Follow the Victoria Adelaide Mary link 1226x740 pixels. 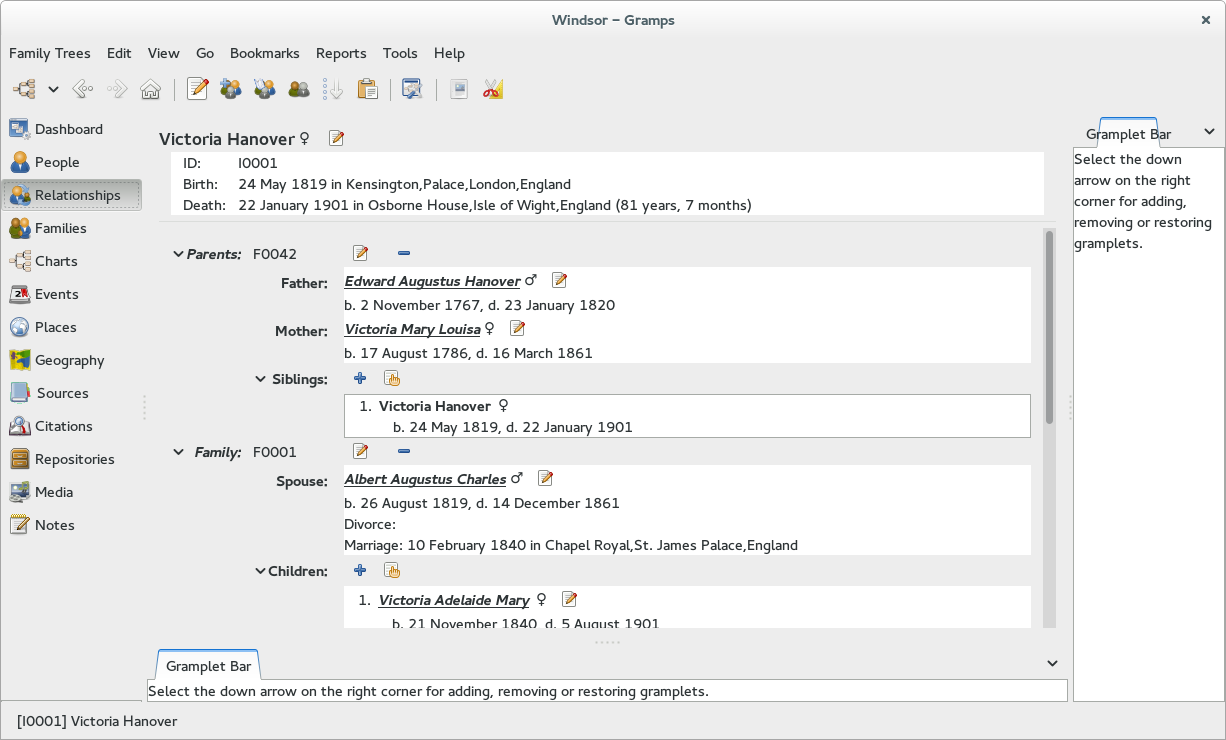tap(454, 600)
